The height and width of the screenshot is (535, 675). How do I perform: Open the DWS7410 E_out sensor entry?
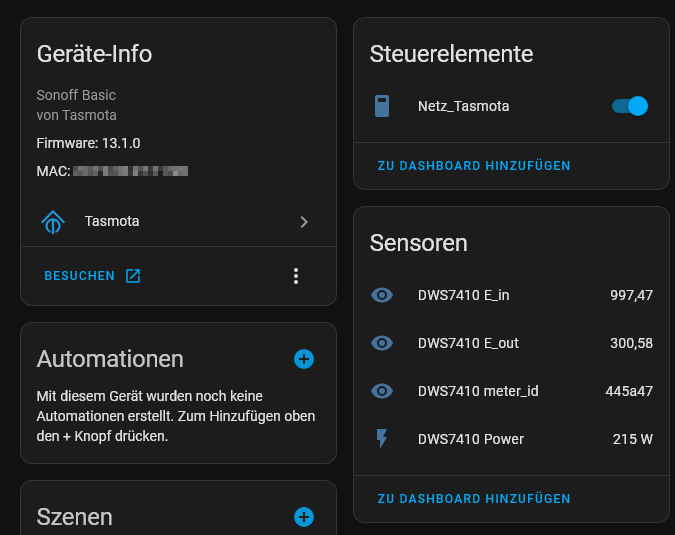click(511, 343)
